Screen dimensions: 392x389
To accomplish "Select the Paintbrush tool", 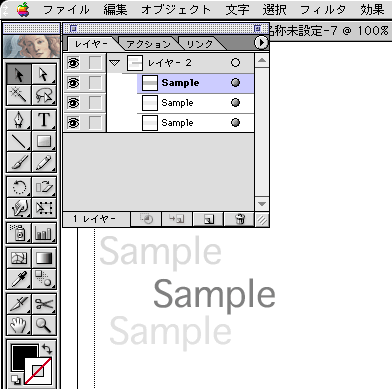I will pos(19,162).
